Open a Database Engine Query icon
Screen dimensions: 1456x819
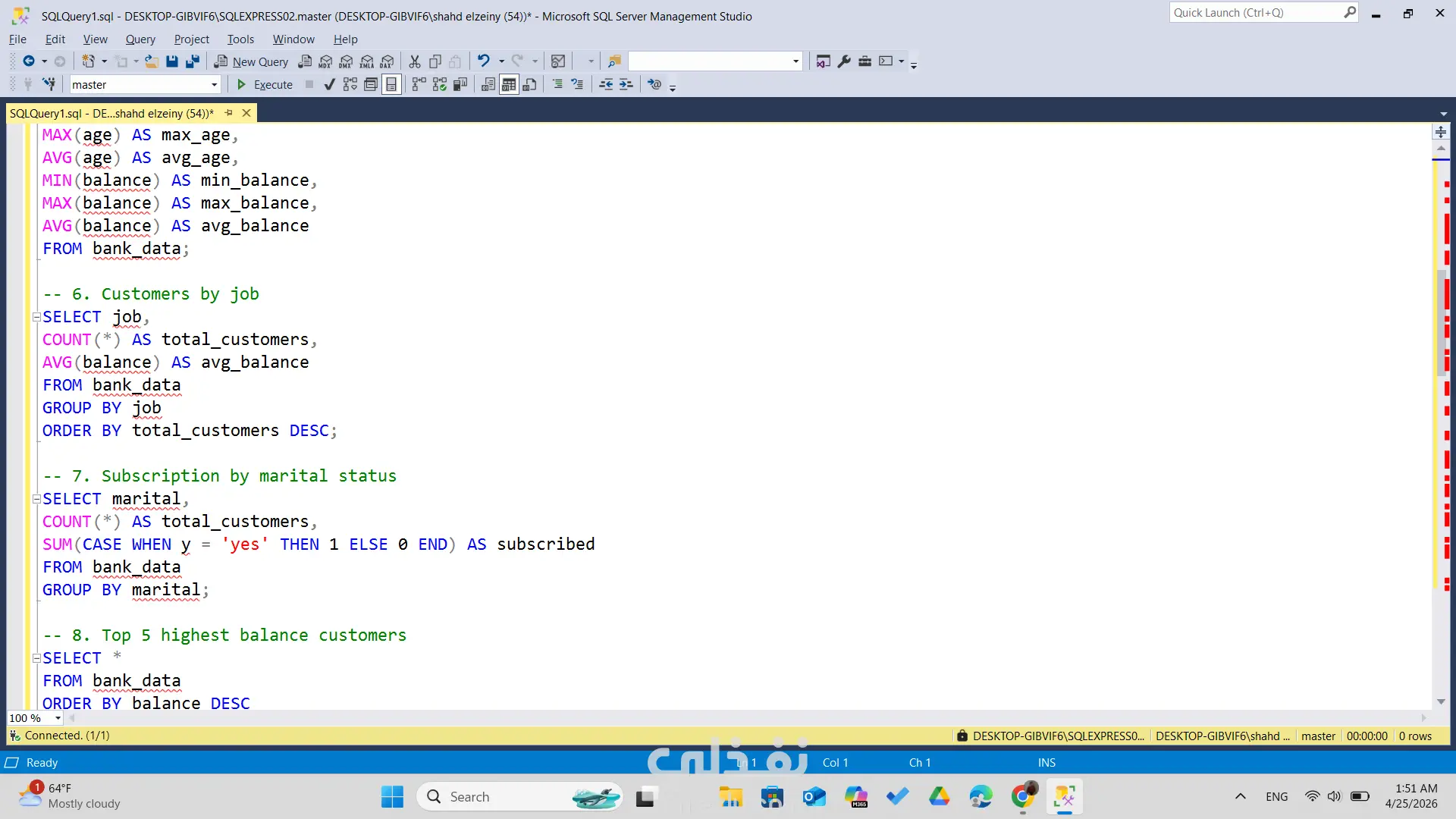tap(305, 61)
